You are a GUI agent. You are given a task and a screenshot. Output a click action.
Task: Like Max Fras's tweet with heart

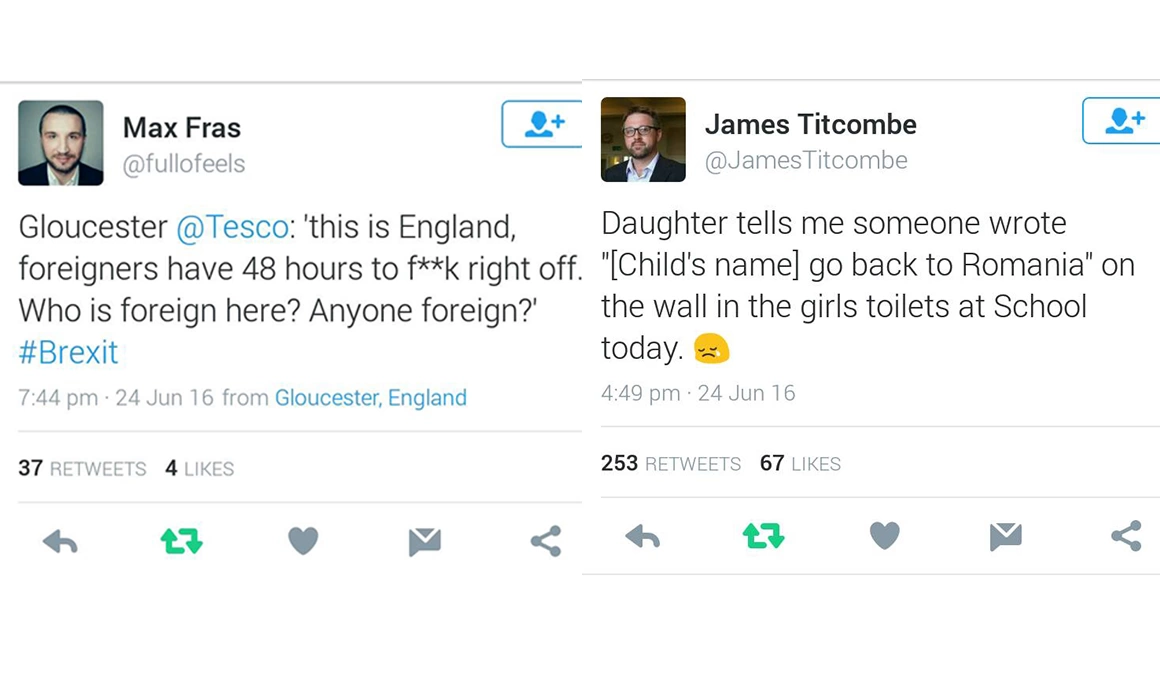coord(303,541)
